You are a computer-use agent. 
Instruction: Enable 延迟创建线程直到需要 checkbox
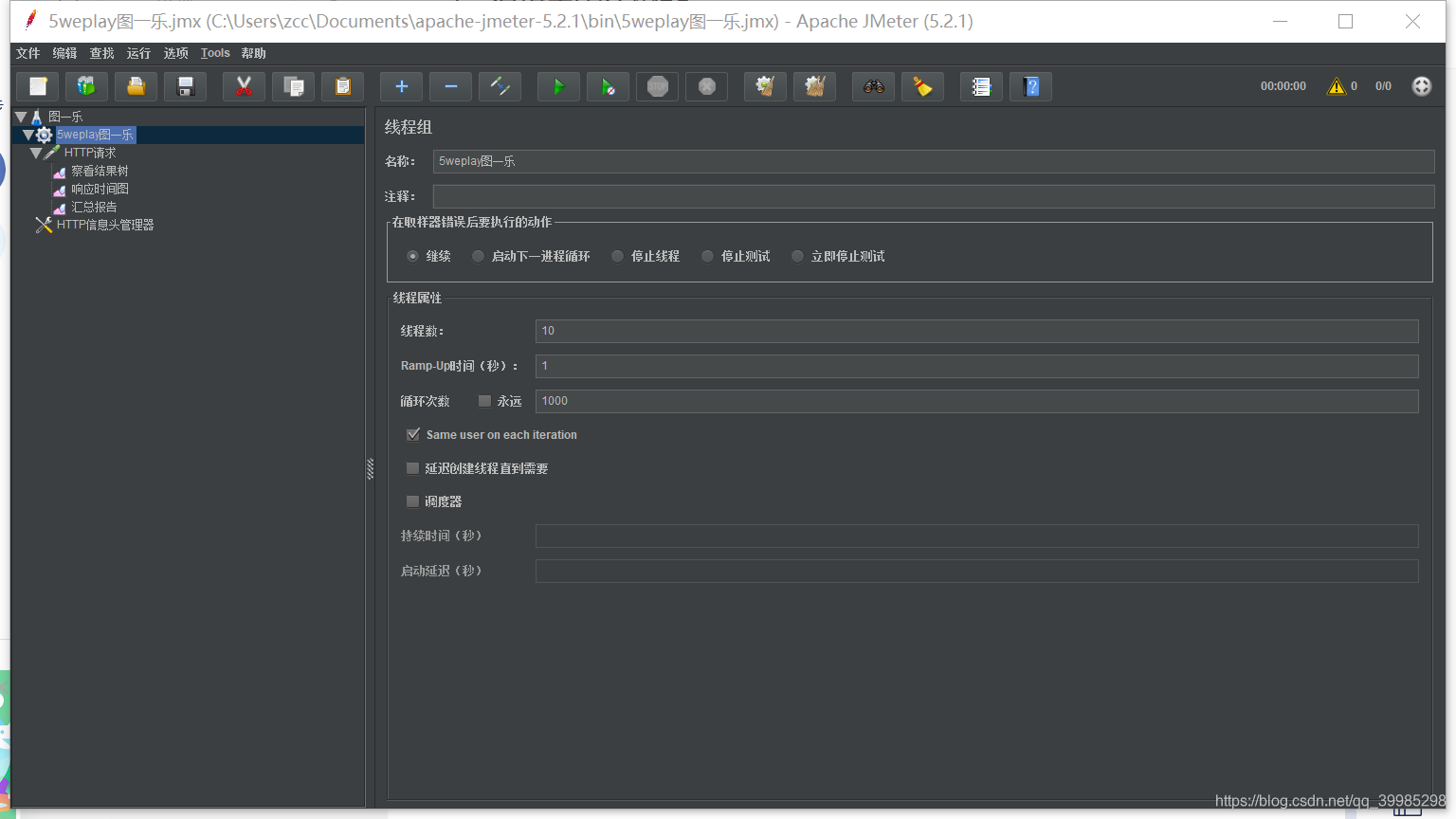pos(412,468)
